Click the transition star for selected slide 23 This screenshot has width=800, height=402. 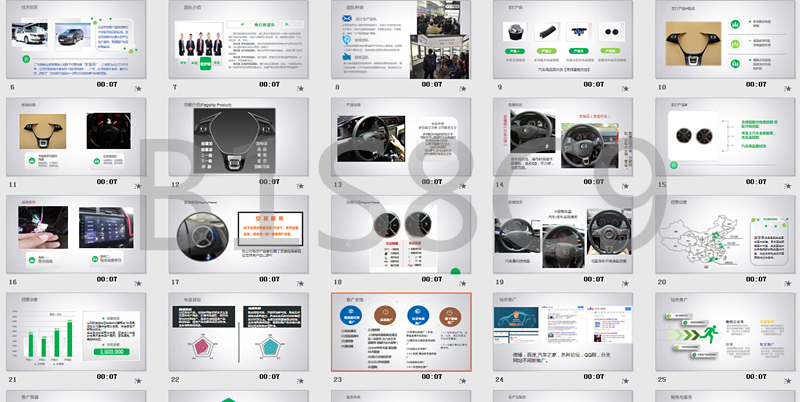[x=463, y=381]
